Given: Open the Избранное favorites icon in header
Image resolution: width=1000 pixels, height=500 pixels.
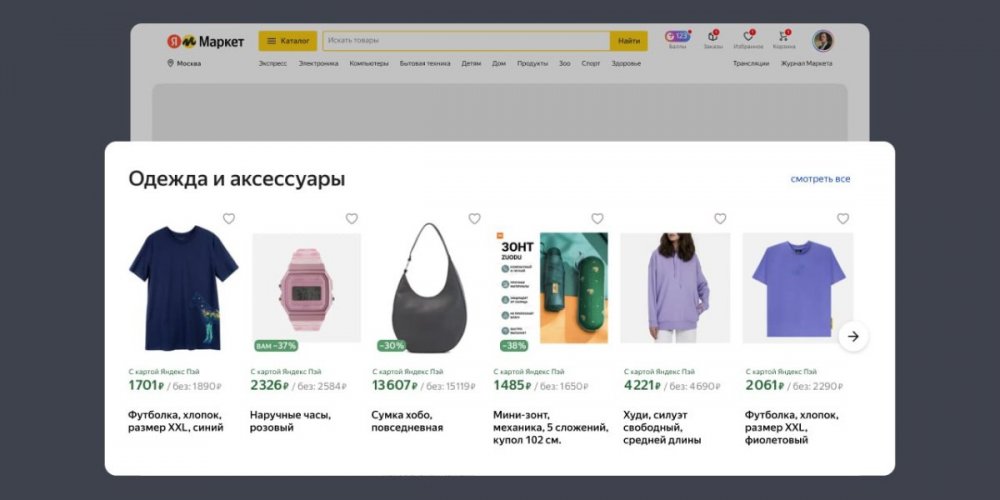Looking at the screenshot, I should tap(748, 39).
